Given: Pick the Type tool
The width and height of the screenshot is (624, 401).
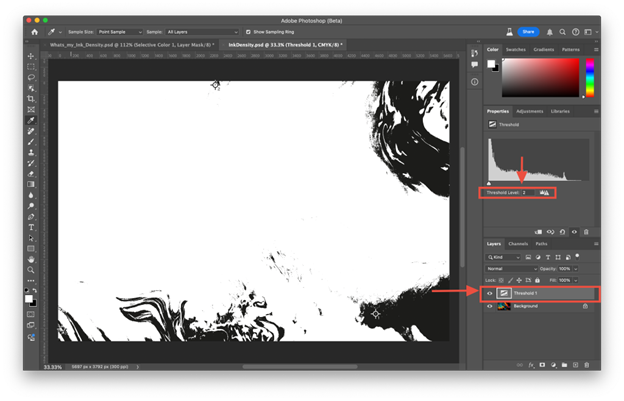Looking at the screenshot, I should point(31,227).
